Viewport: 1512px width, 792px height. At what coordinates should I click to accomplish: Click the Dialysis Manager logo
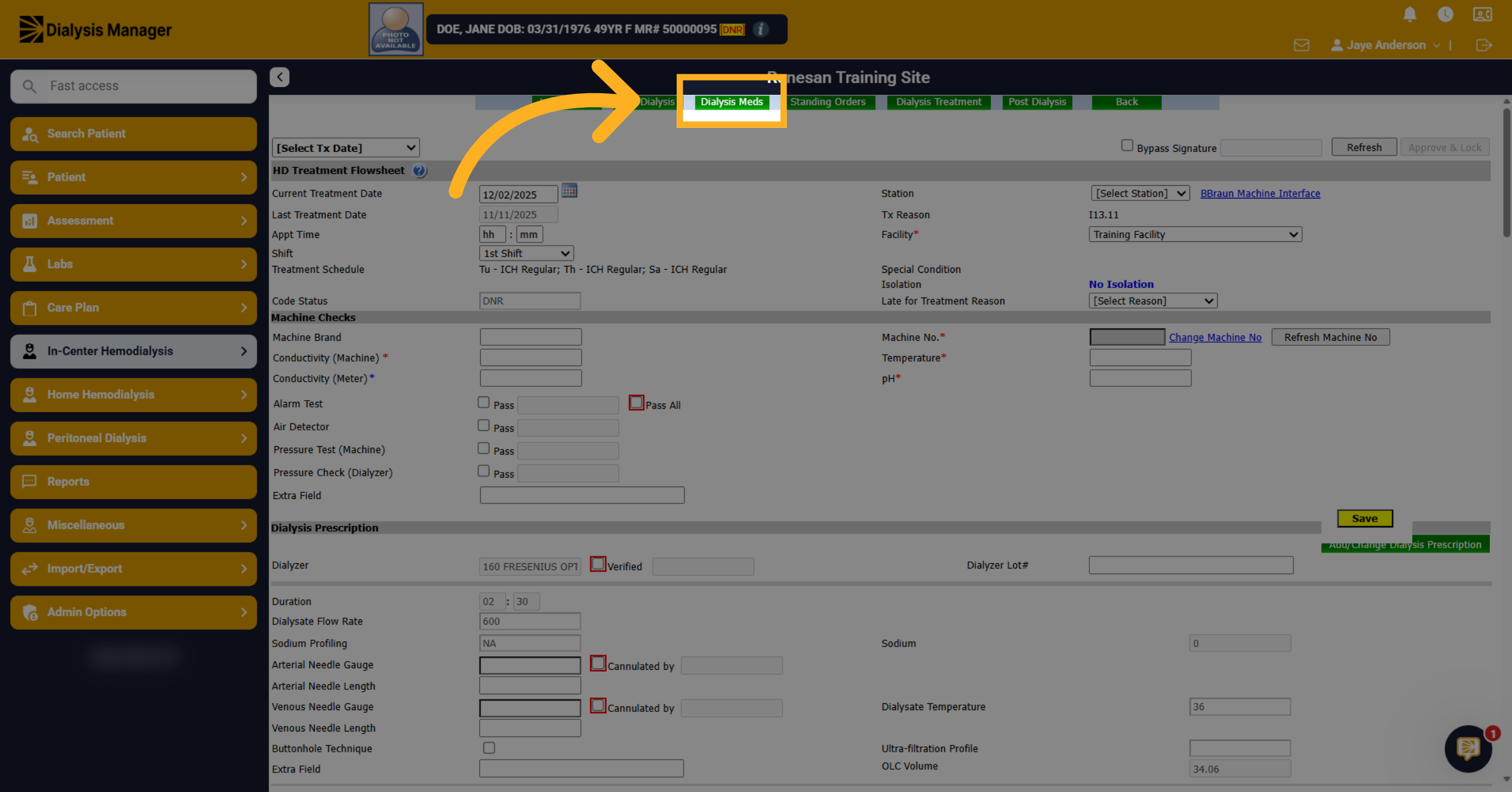click(95, 30)
